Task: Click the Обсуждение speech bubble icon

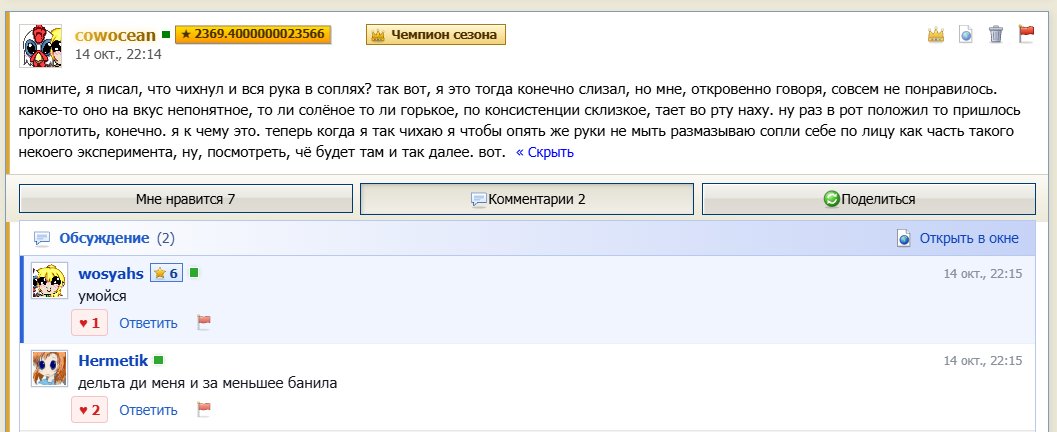Action: pos(42,239)
